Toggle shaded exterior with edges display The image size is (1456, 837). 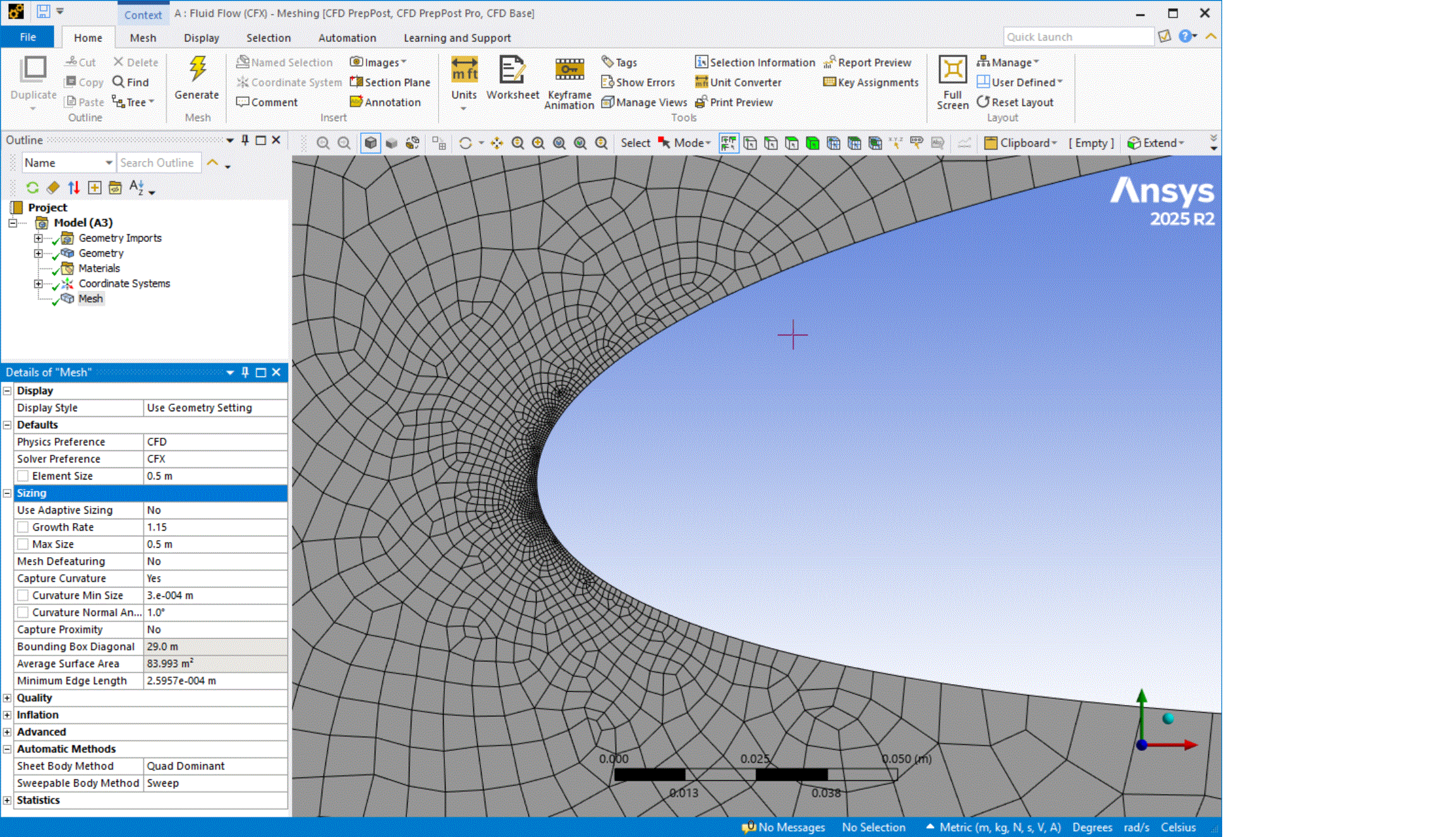click(370, 143)
